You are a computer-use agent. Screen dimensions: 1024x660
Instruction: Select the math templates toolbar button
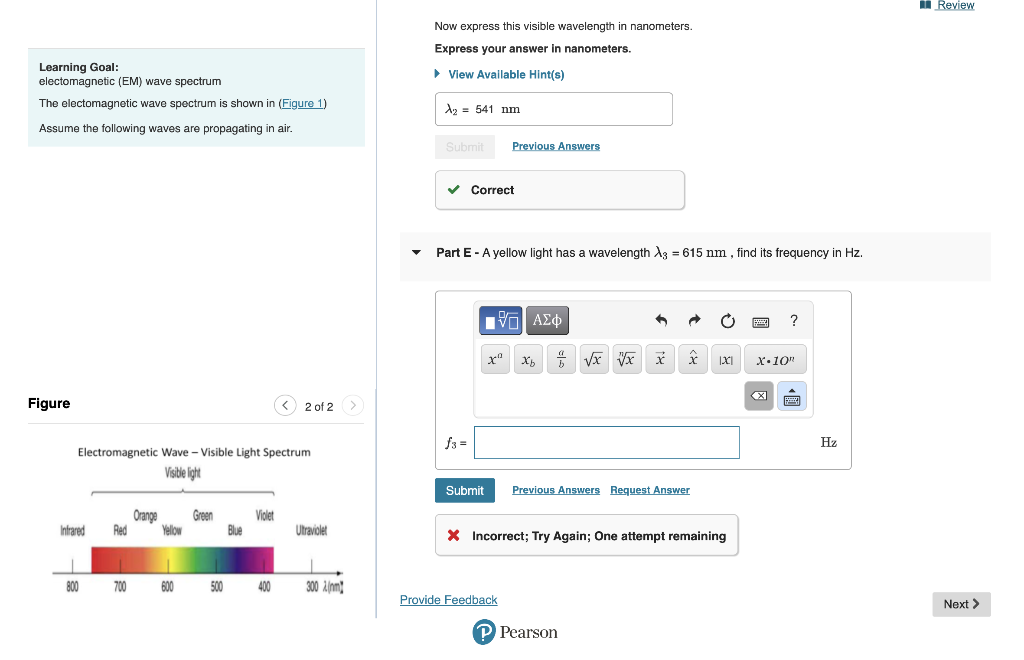[500, 321]
